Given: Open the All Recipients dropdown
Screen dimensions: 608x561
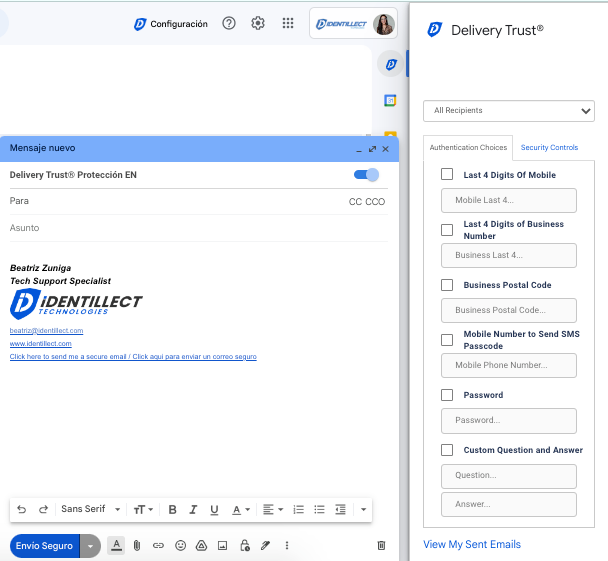Looking at the screenshot, I should coord(509,111).
